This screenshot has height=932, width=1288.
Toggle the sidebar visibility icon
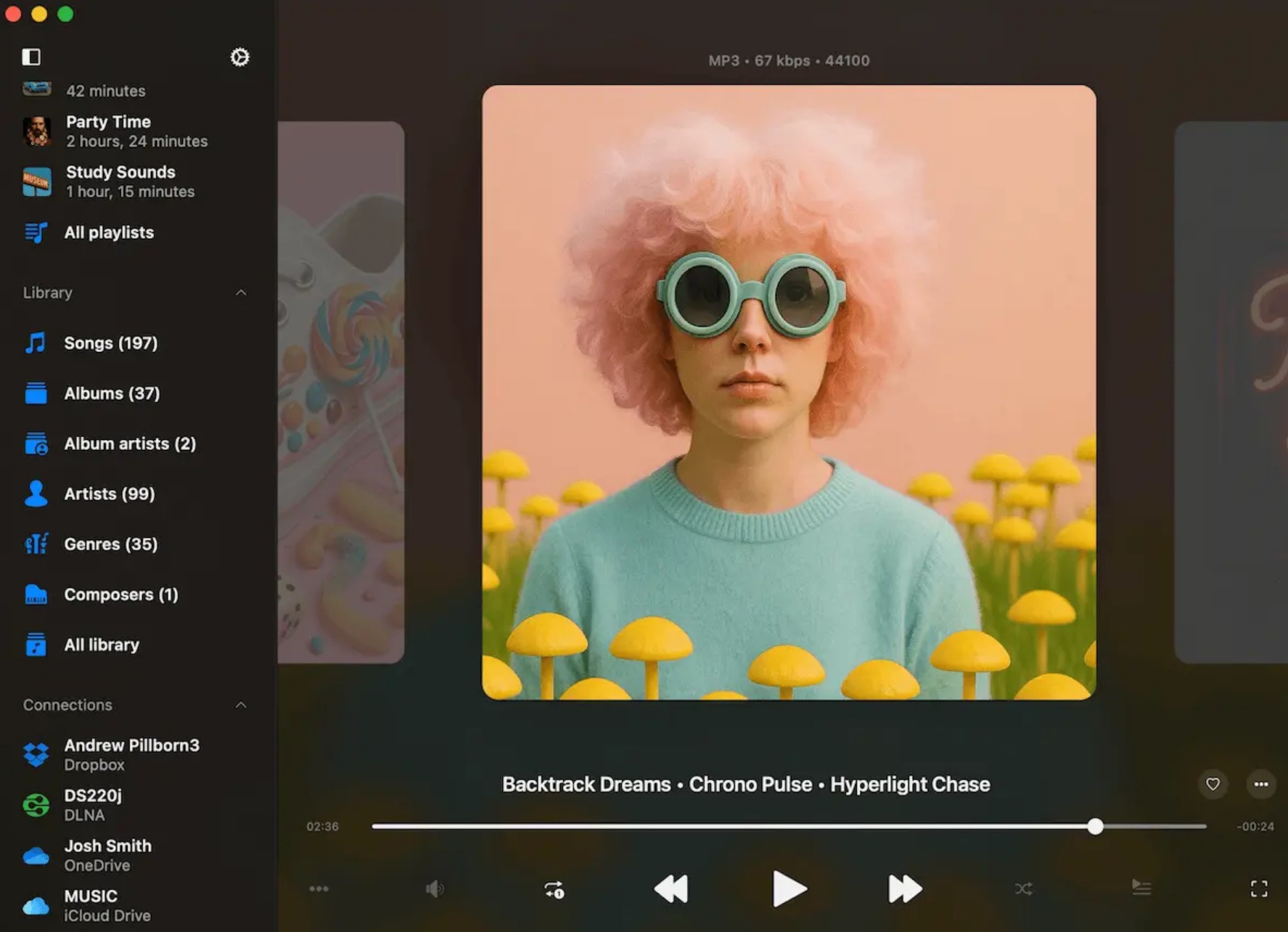31,57
